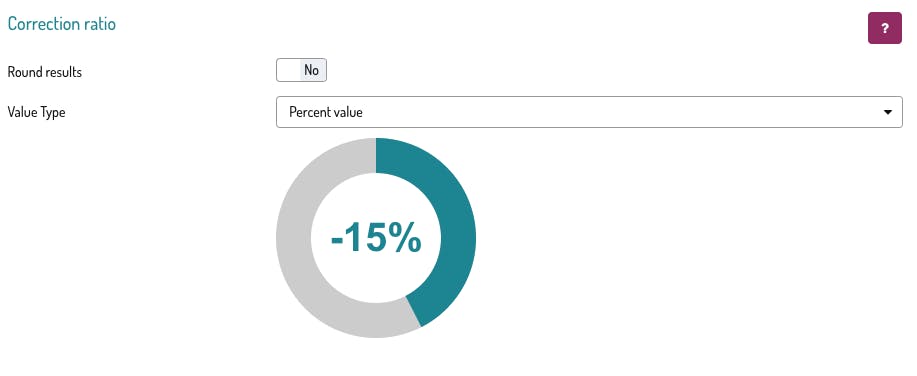
Task: Click the 'No' label on Round results switch
Action: (x=311, y=70)
